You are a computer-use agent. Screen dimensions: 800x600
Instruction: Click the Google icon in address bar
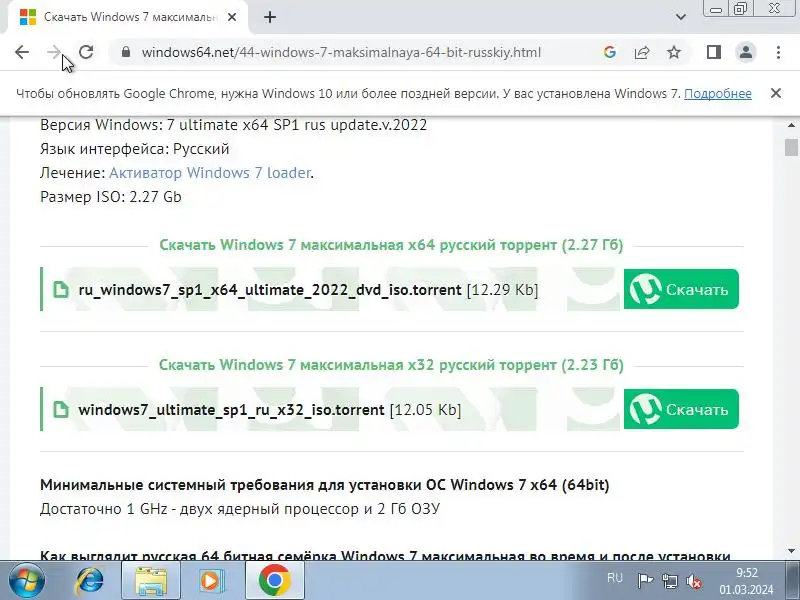pos(609,52)
